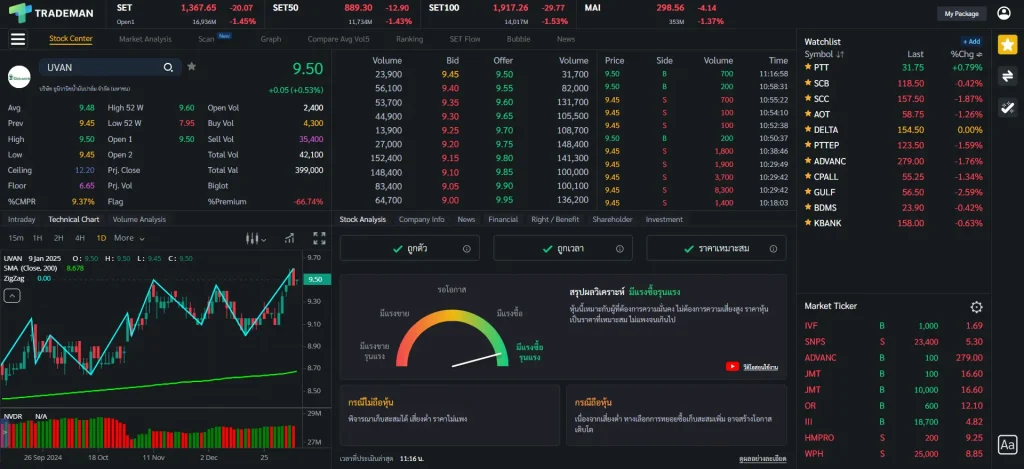Open Market Ticker settings gear
Screen dimensions: 1024x469
click(976, 307)
